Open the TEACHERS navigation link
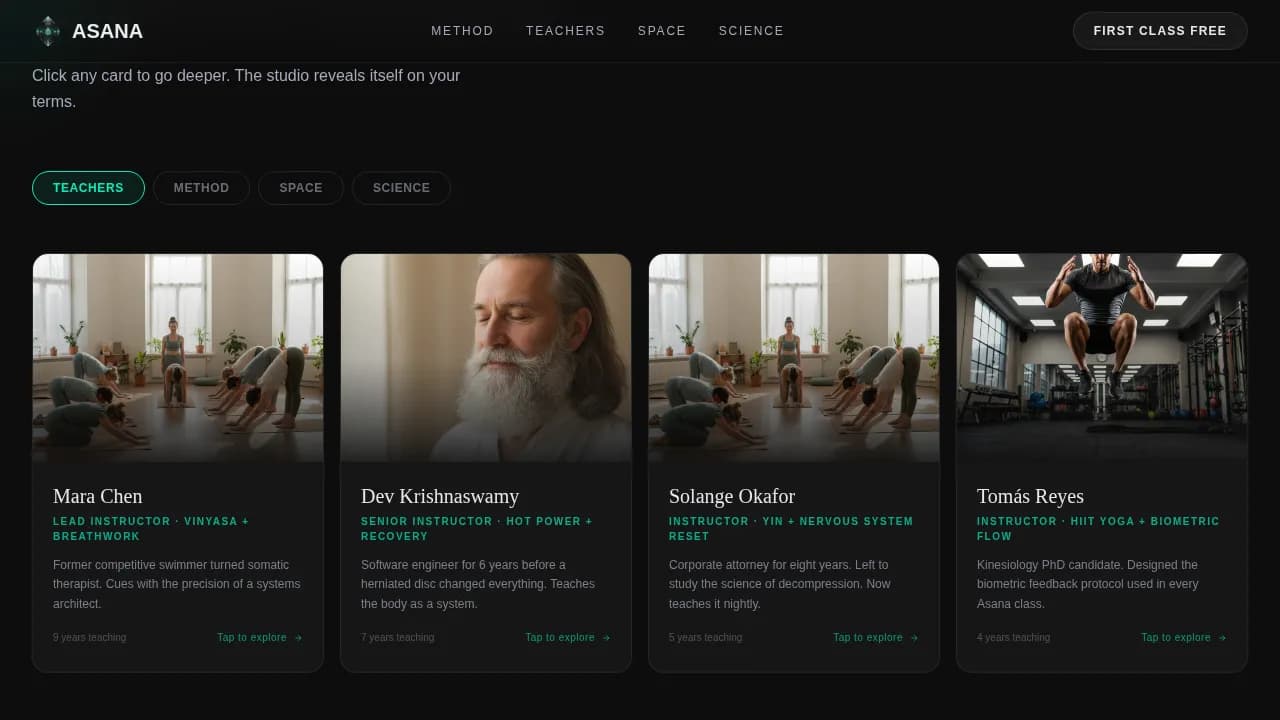 click(x=565, y=31)
